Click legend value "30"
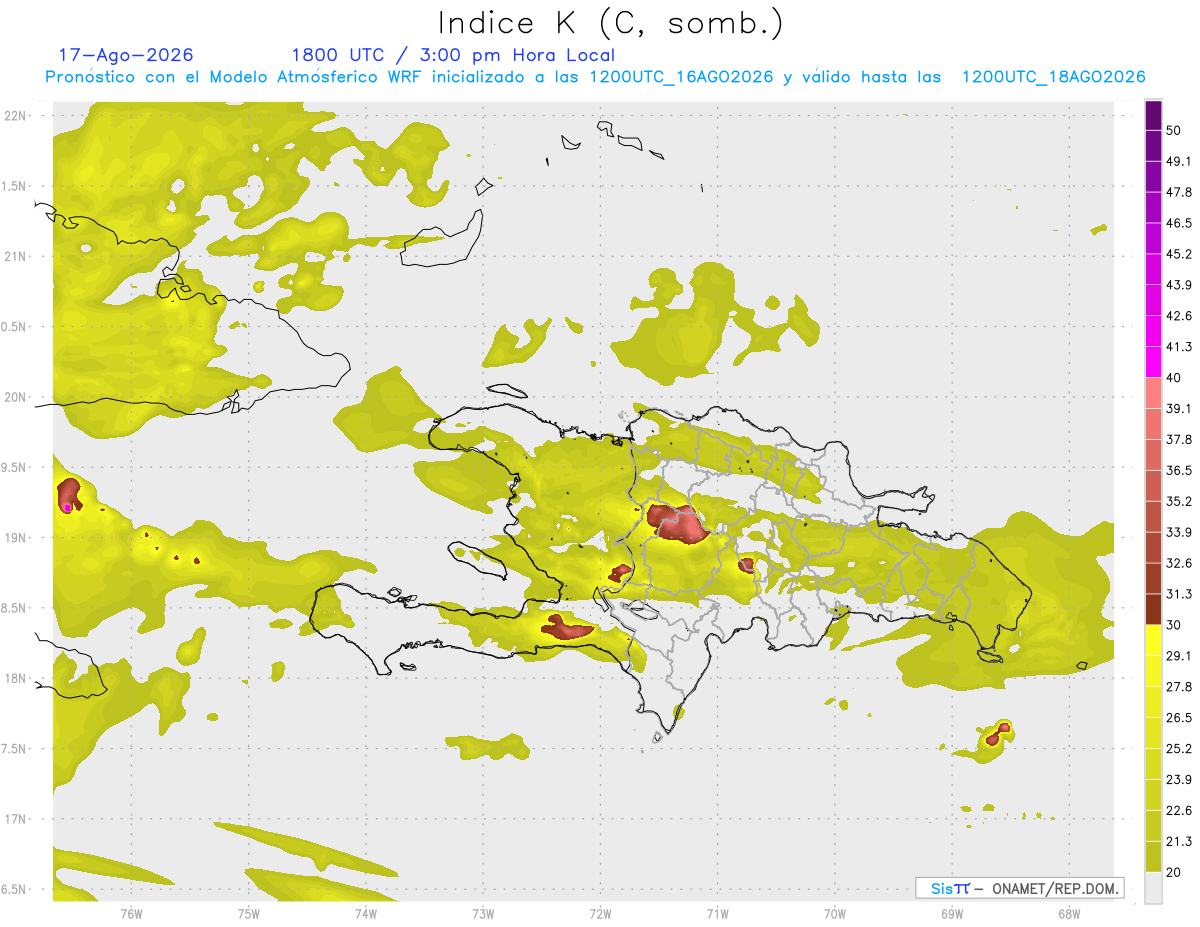 pyautogui.click(x=1175, y=625)
